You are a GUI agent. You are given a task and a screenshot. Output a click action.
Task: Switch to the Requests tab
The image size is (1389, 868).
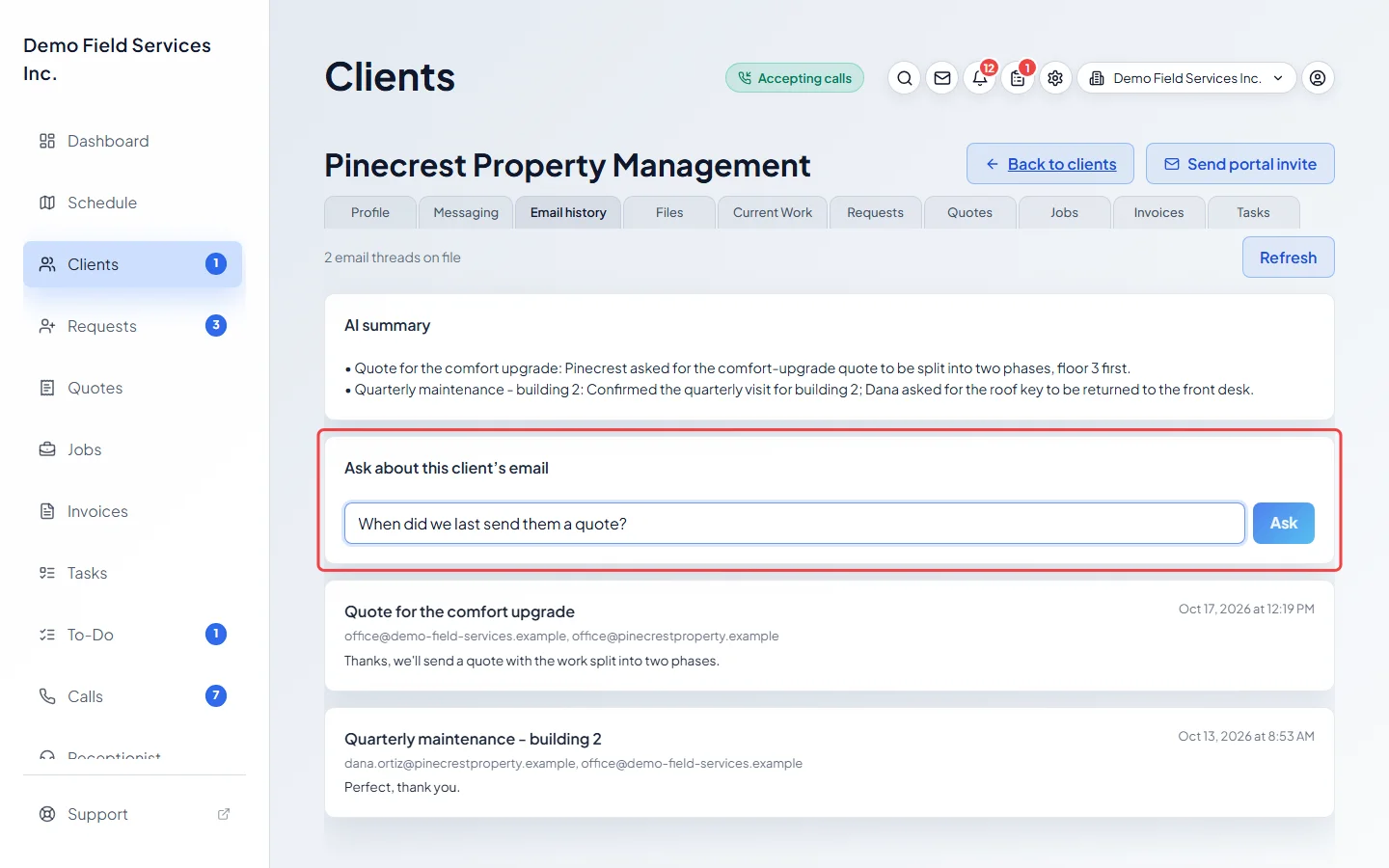tap(876, 212)
